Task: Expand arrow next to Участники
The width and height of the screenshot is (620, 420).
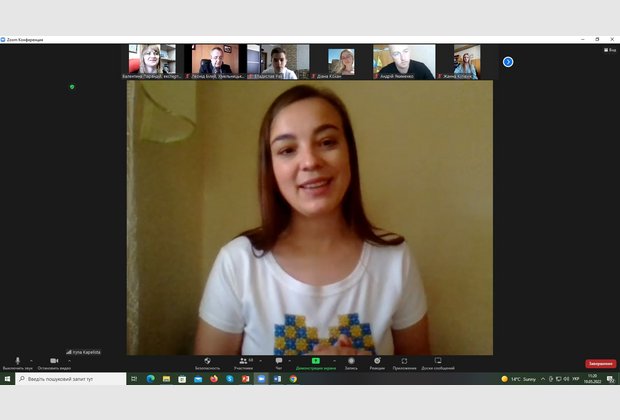Action: pos(261,361)
